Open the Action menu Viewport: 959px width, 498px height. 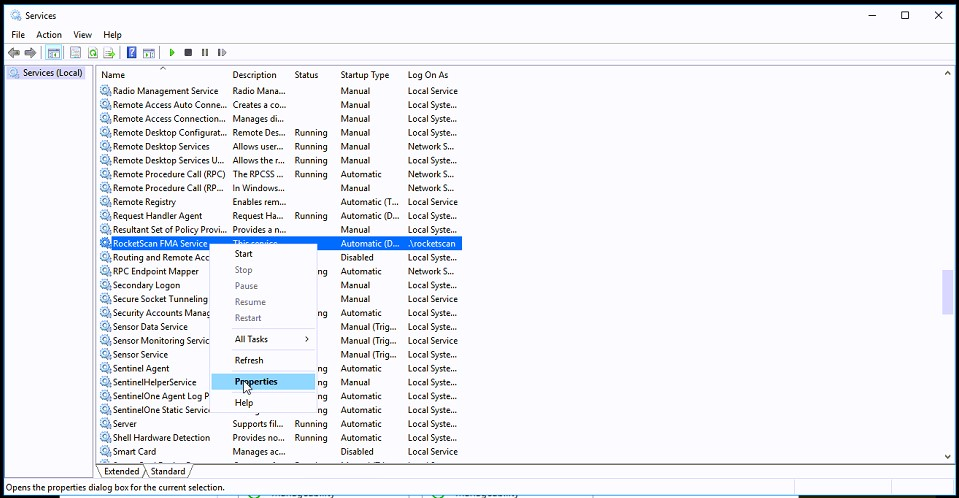[x=49, y=35]
